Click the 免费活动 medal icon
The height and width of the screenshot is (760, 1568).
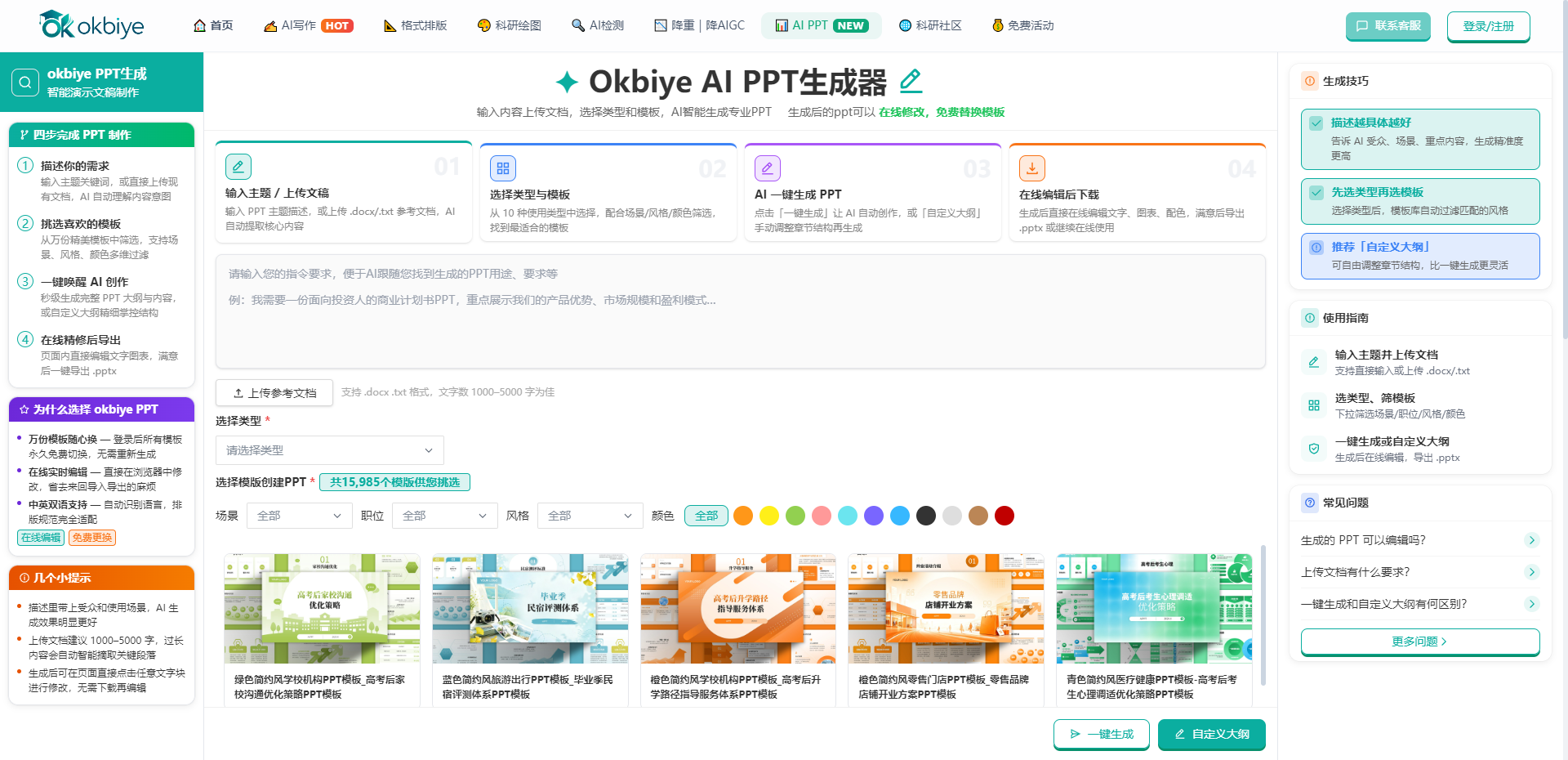(997, 25)
